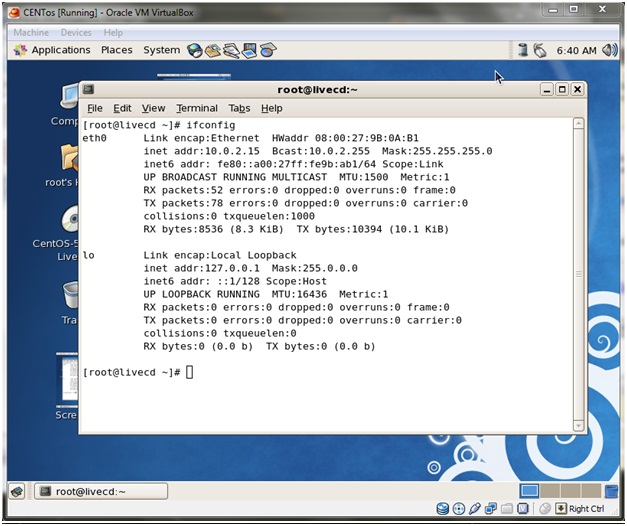Click the lo interface name in output
The height and width of the screenshot is (526, 627).
[x=88, y=255]
